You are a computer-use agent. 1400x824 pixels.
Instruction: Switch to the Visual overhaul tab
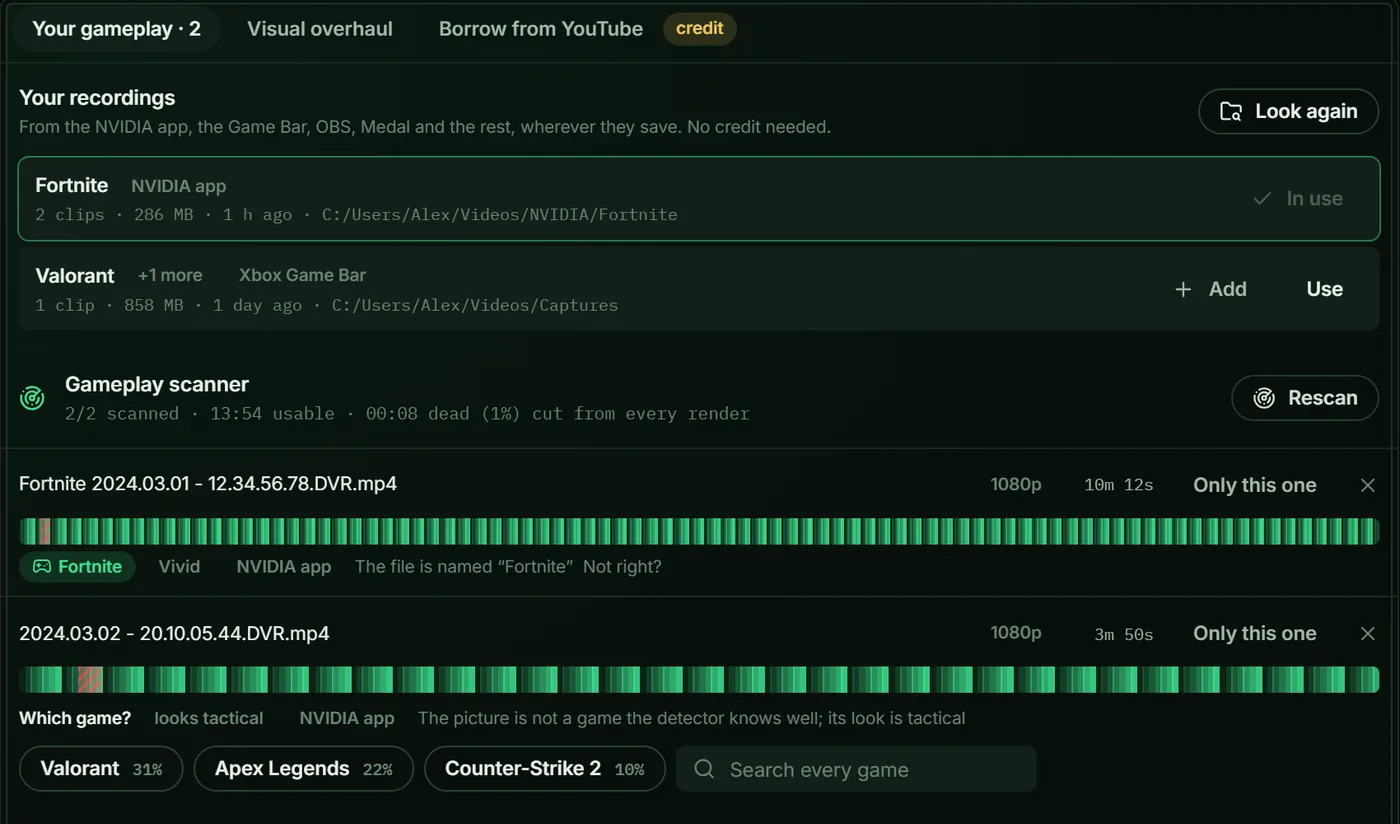(320, 29)
